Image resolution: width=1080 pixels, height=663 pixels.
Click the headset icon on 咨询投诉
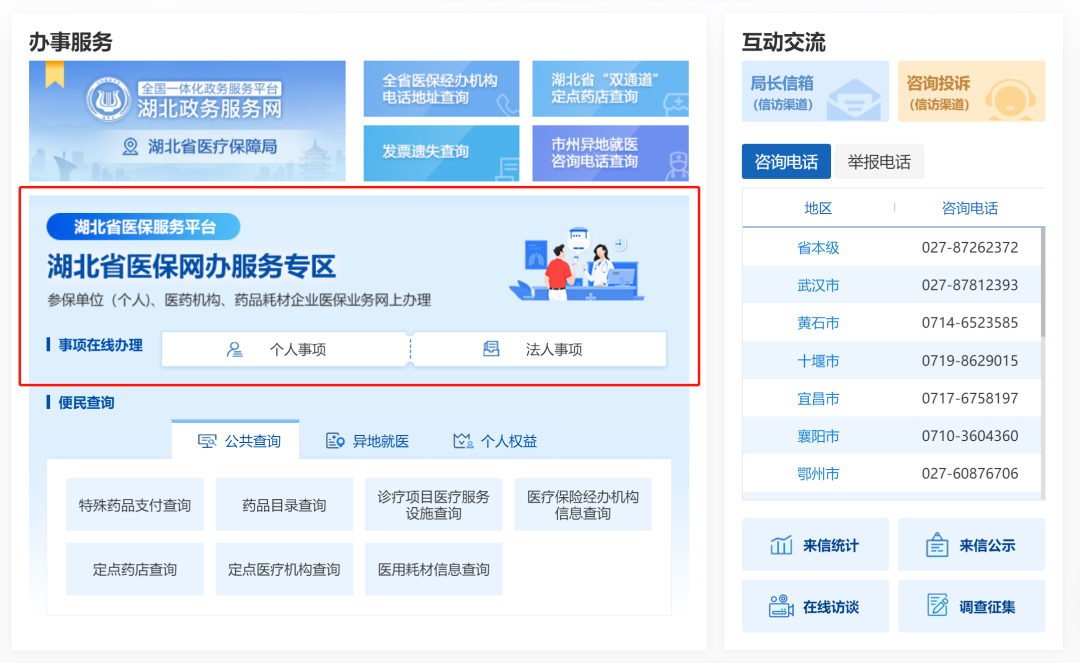click(x=1010, y=100)
